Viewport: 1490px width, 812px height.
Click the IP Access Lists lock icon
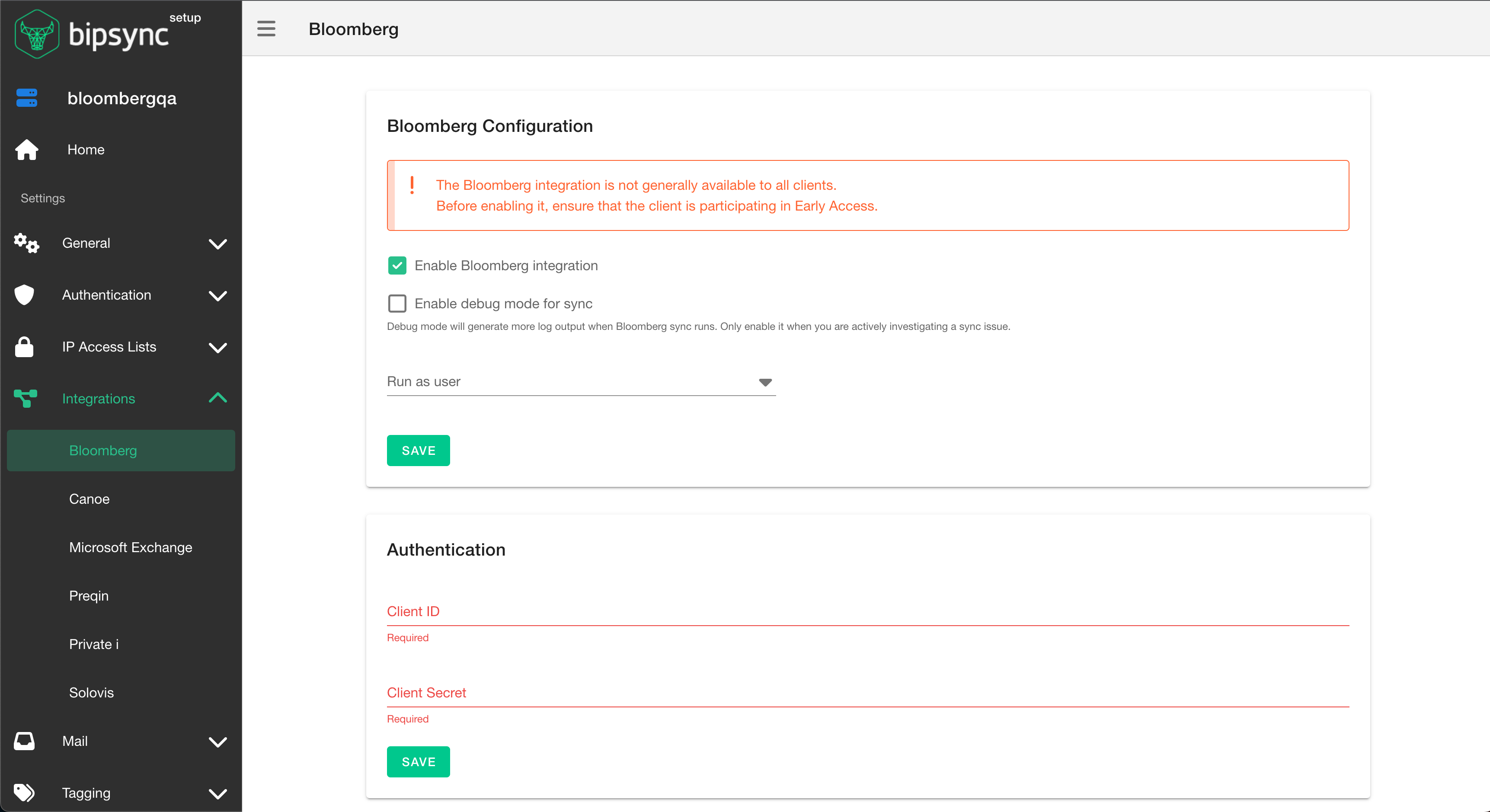(x=24, y=347)
